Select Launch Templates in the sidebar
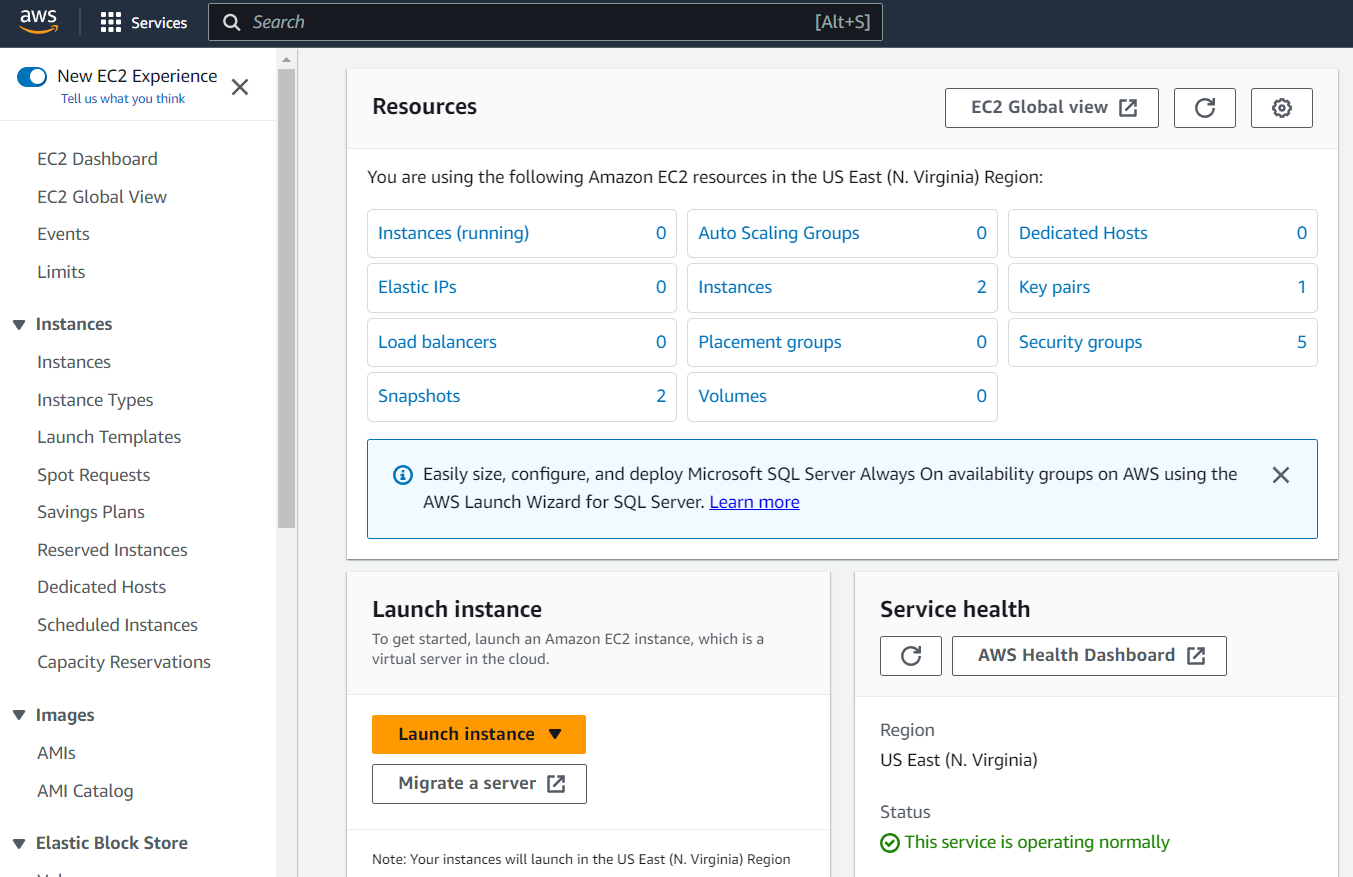This screenshot has height=877, width=1353. point(109,437)
